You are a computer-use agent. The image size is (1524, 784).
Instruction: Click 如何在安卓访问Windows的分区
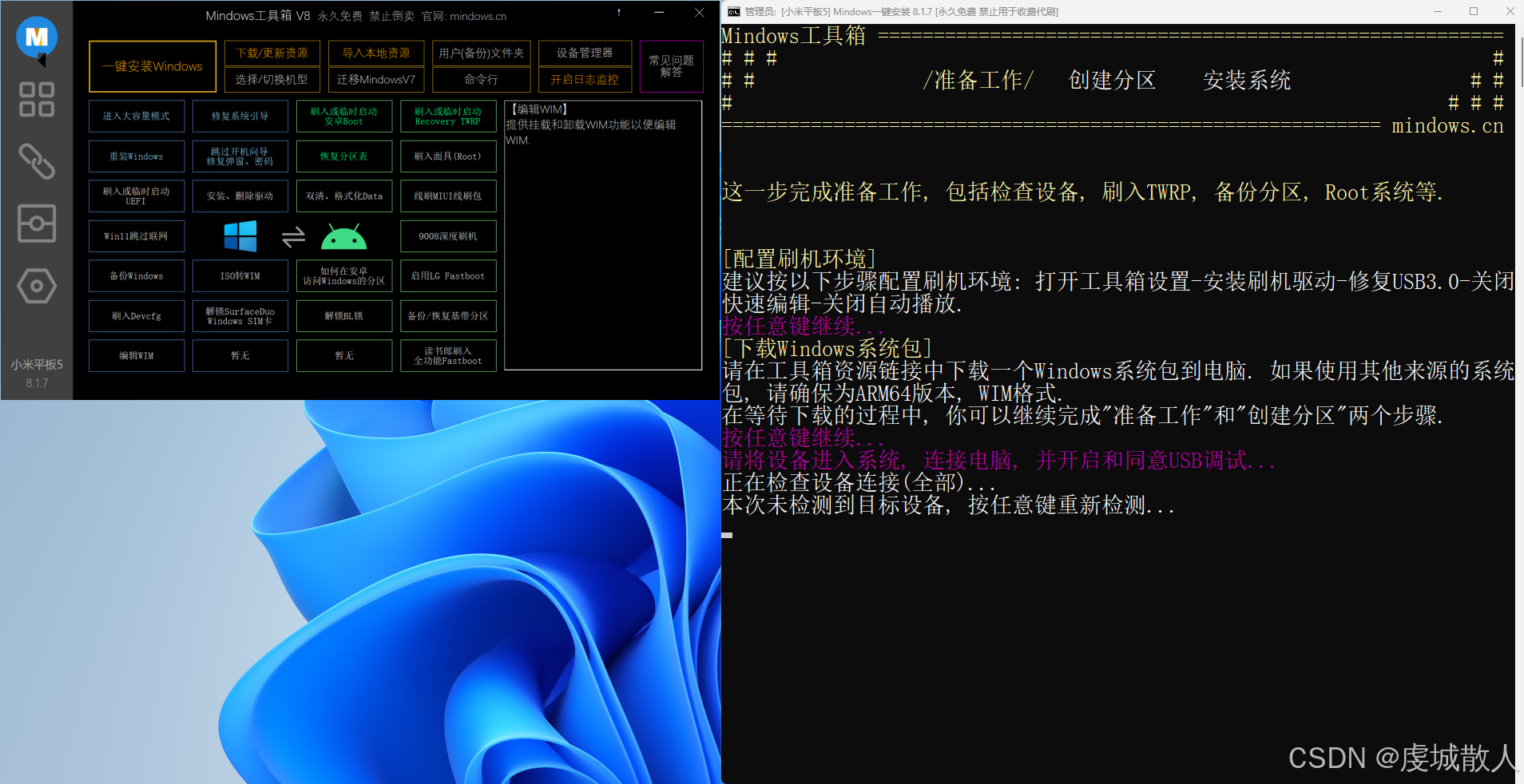344,276
